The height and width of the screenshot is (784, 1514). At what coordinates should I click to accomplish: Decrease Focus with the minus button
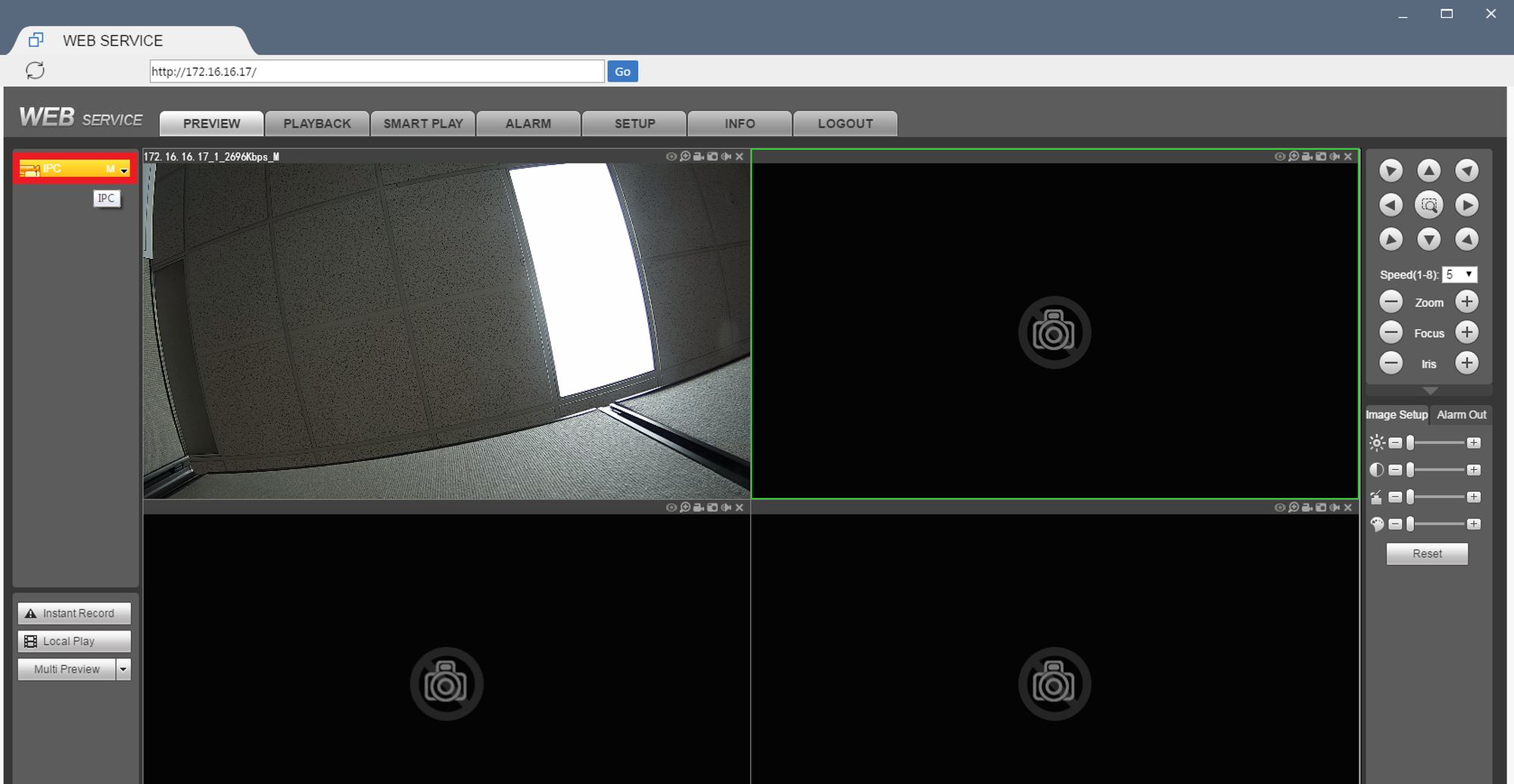[1391, 332]
